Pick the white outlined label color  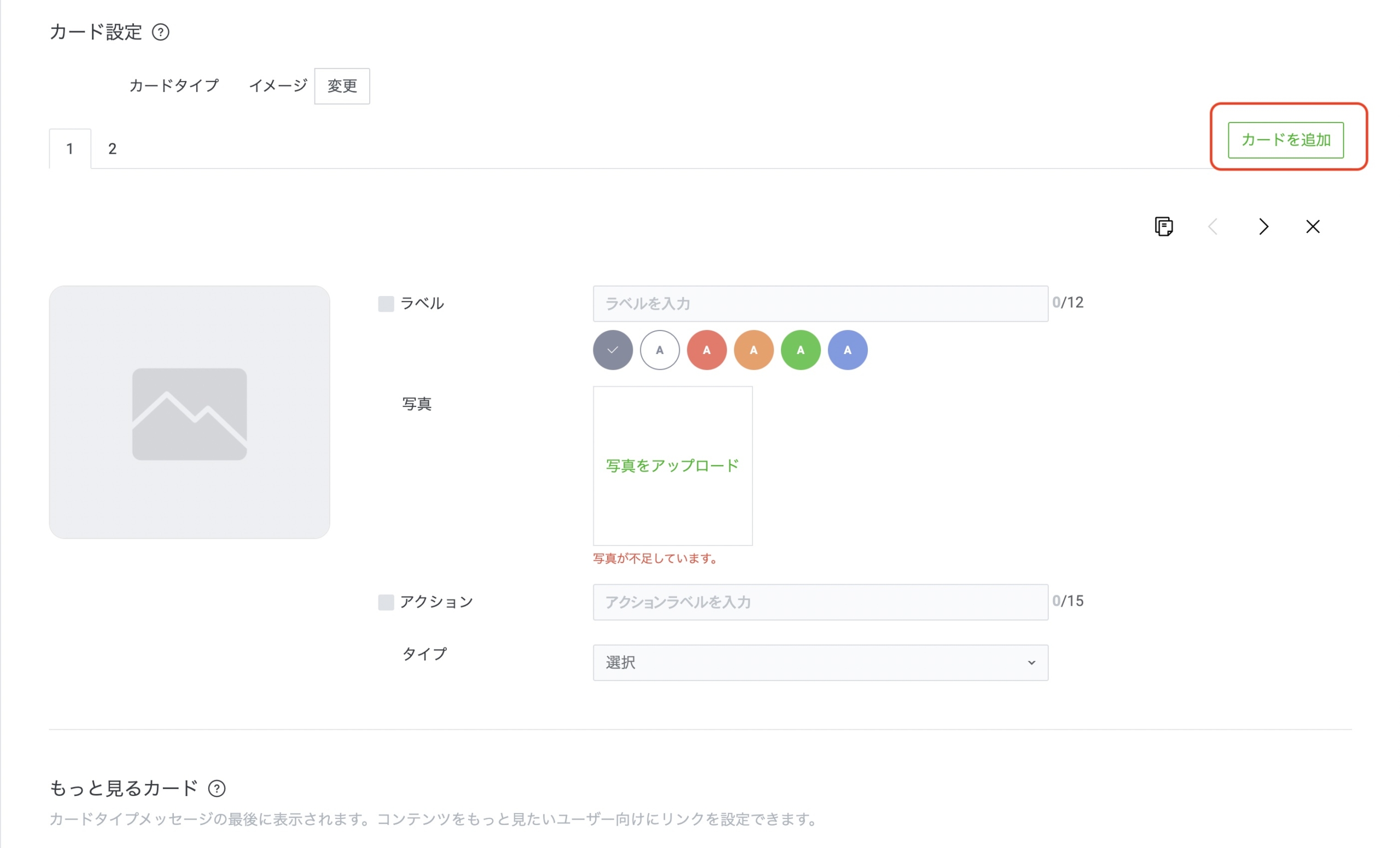click(659, 350)
